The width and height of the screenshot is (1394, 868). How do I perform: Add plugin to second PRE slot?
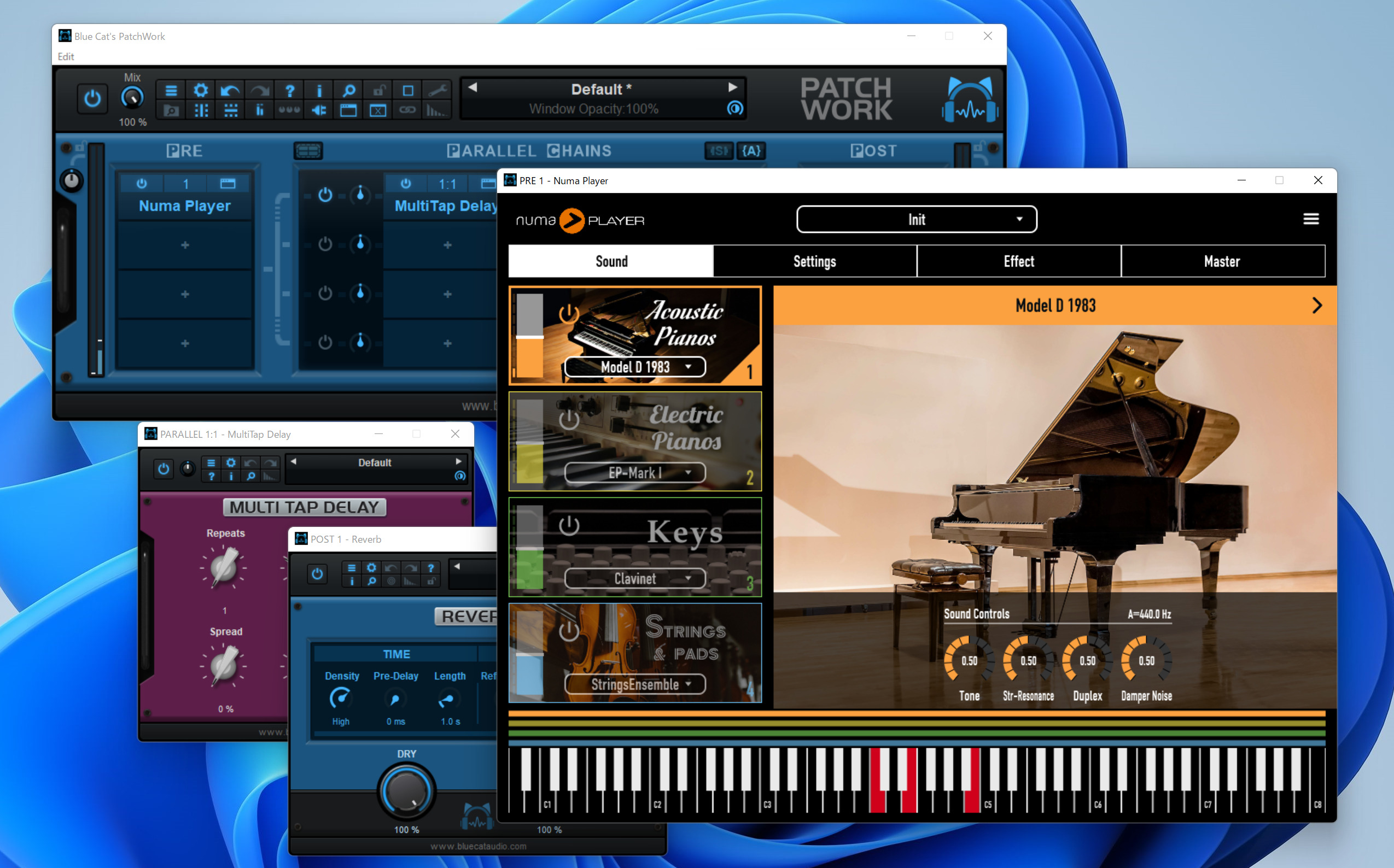185,244
